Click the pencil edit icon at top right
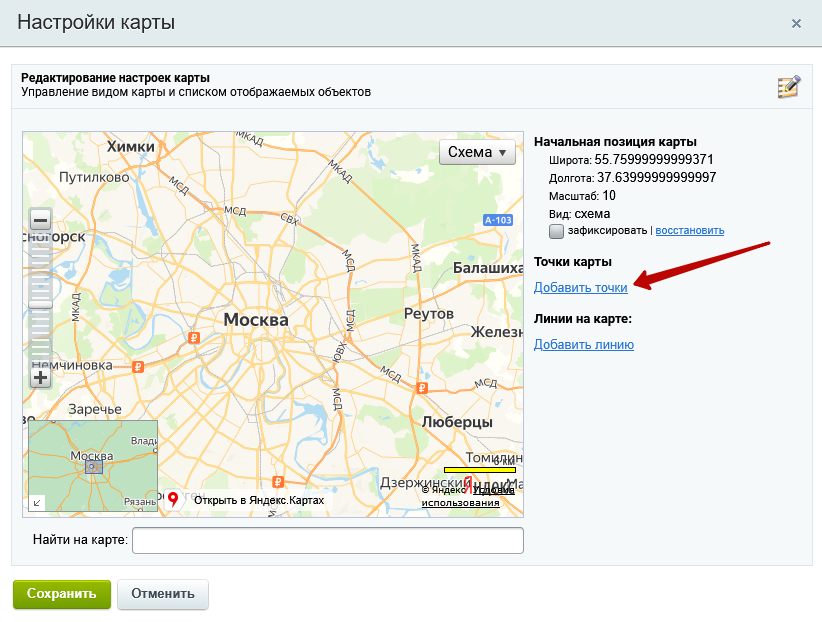 pyautogui.click(x=789, y=87)
